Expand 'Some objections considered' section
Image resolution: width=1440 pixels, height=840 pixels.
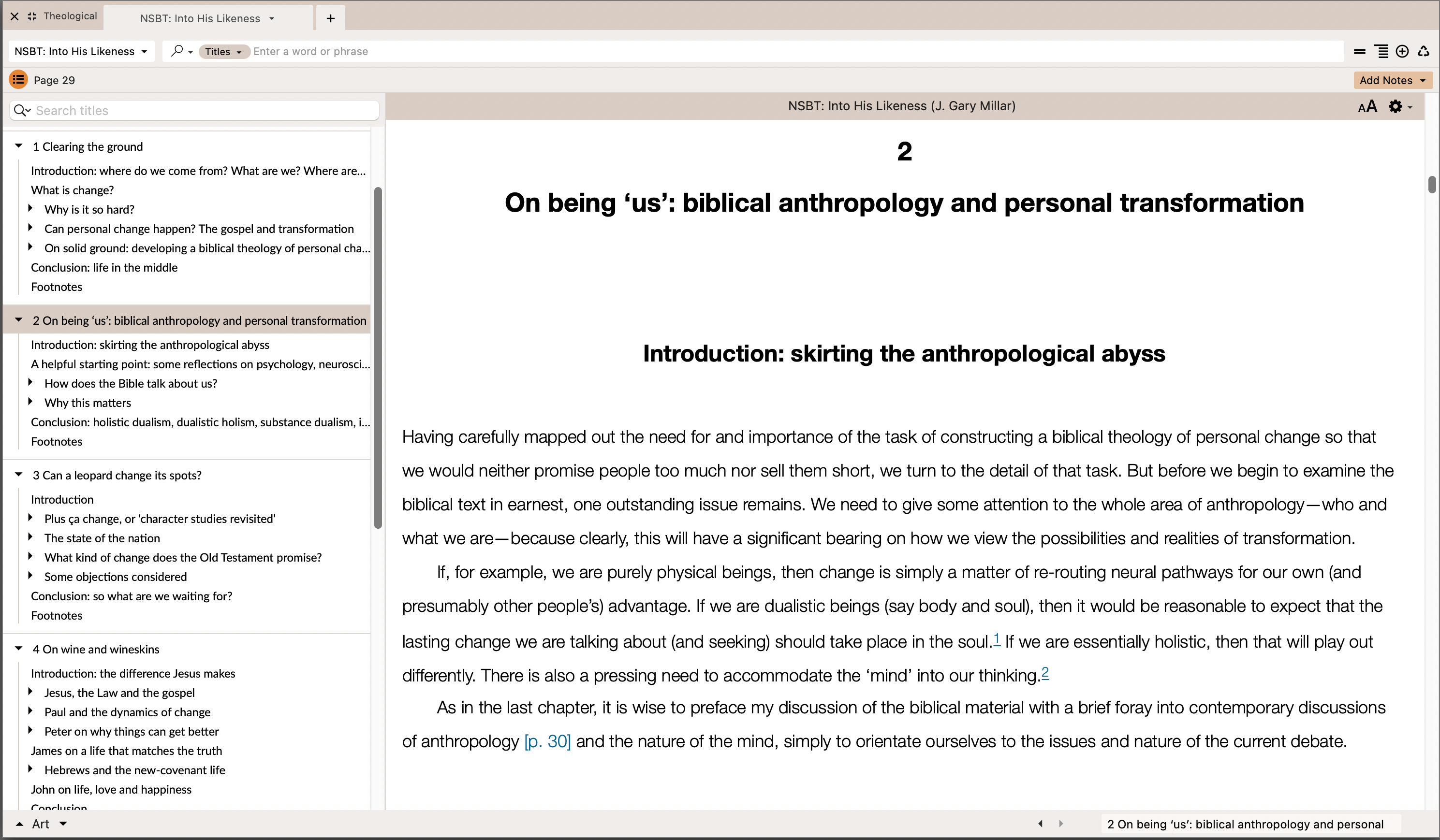(30, 576)
